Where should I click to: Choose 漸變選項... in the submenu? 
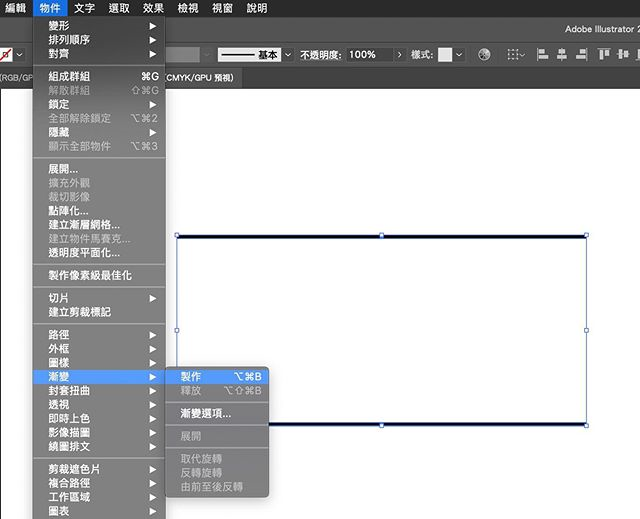coord(217,413)
